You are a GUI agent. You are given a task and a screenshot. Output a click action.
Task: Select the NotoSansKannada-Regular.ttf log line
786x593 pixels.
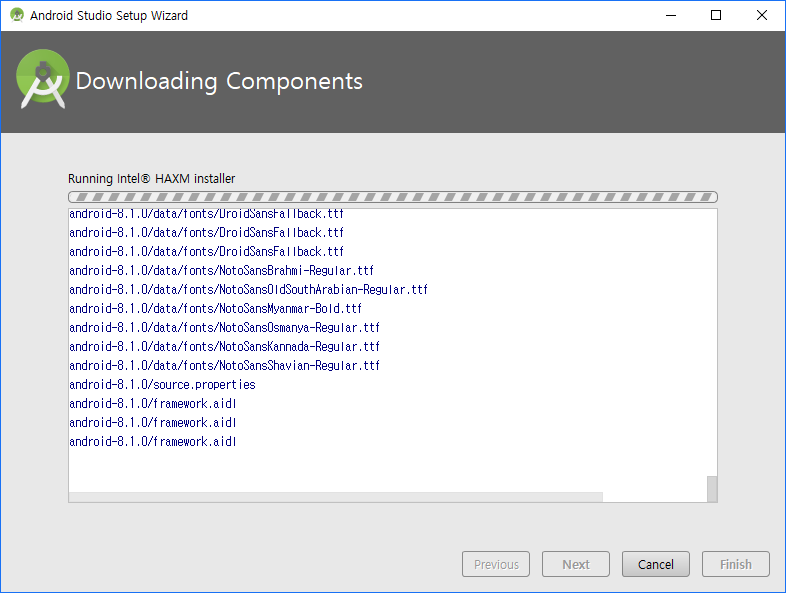(x=225, y=347)
